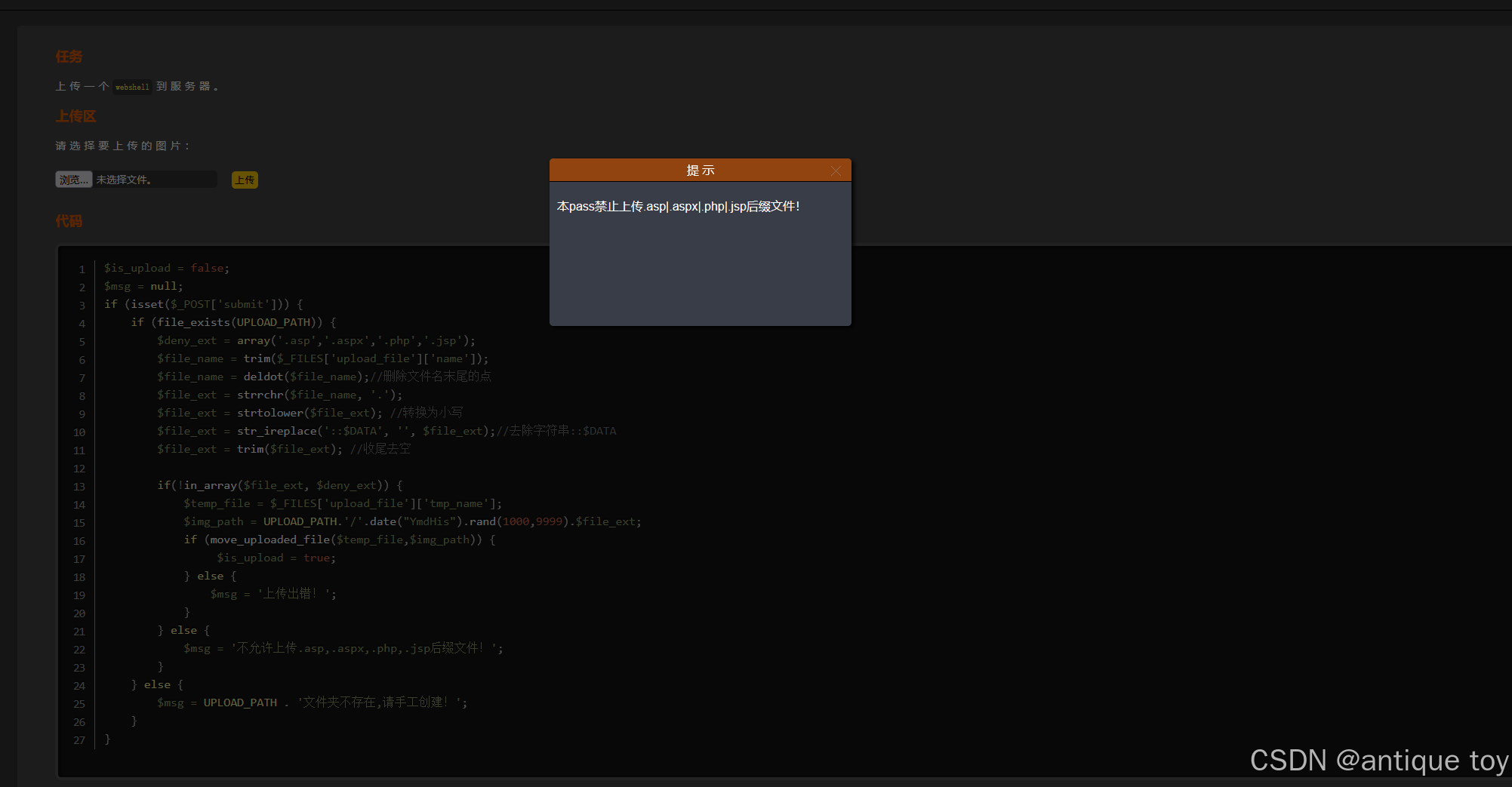This screenshot has width=1512, height=787.
Task: Click code line with str_ireplace('::$DATA'
Action: click(386, 431)
